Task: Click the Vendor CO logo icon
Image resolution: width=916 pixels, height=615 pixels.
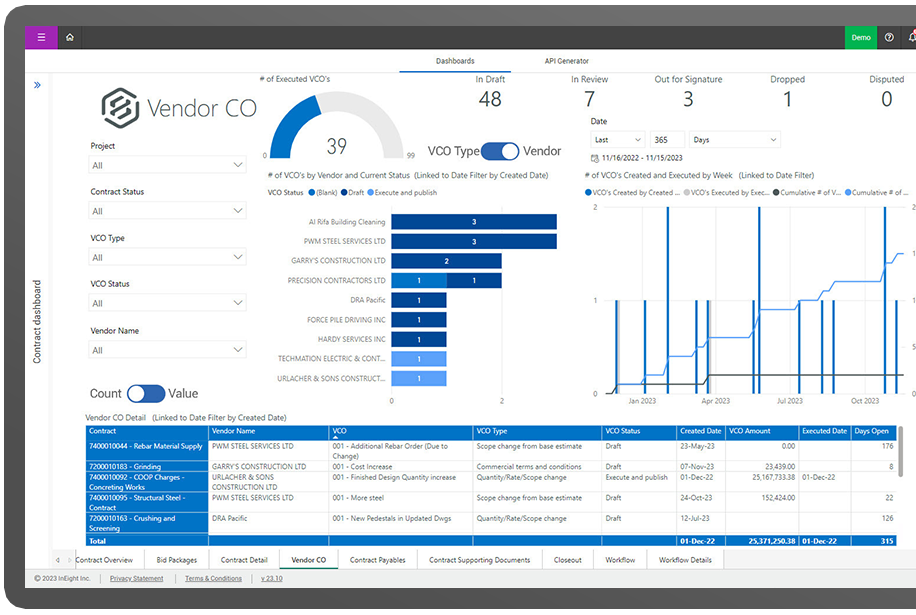Action: pyautogui.click(x=120, y=107)
